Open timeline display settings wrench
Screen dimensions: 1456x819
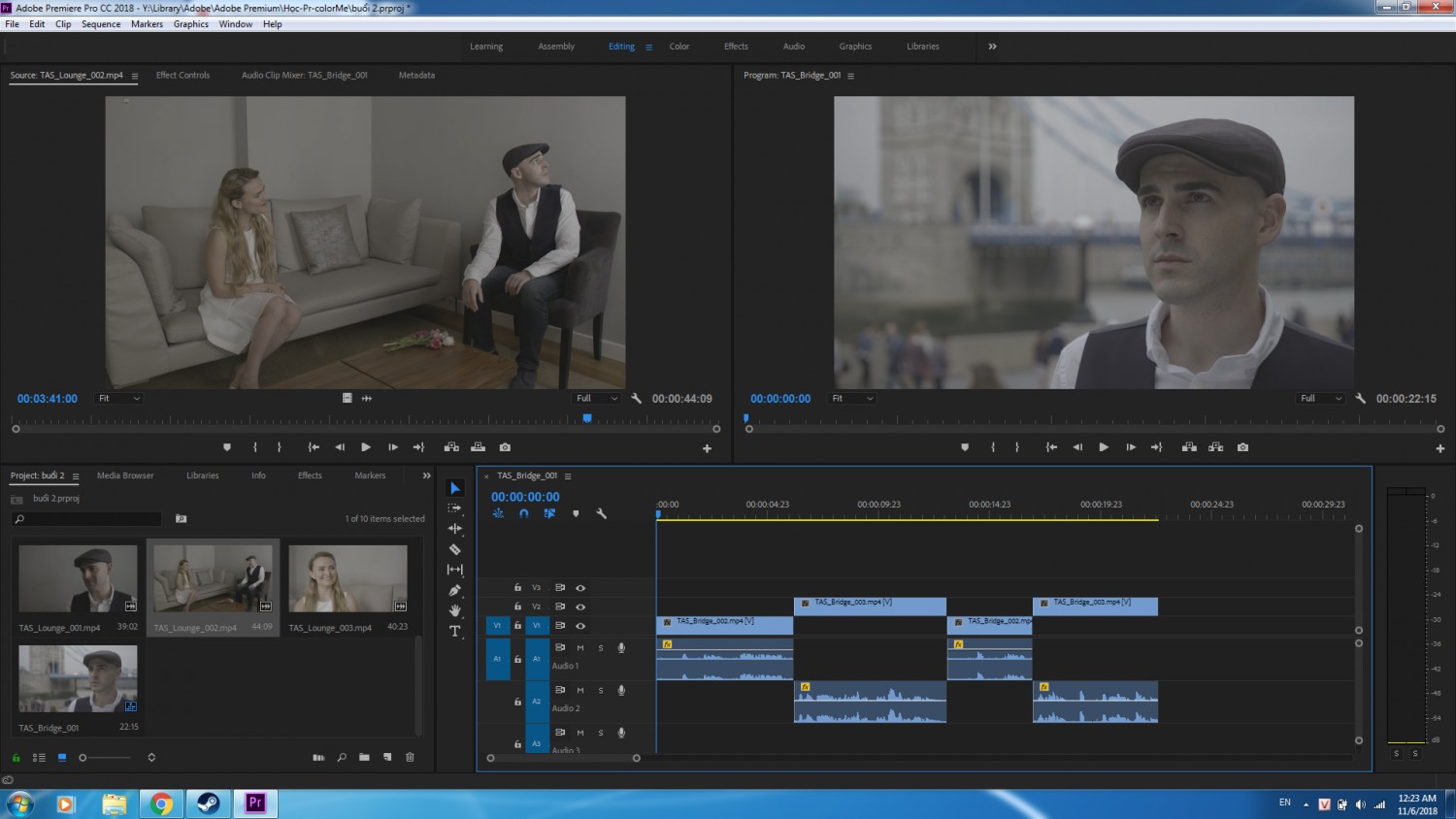(601, 513)
